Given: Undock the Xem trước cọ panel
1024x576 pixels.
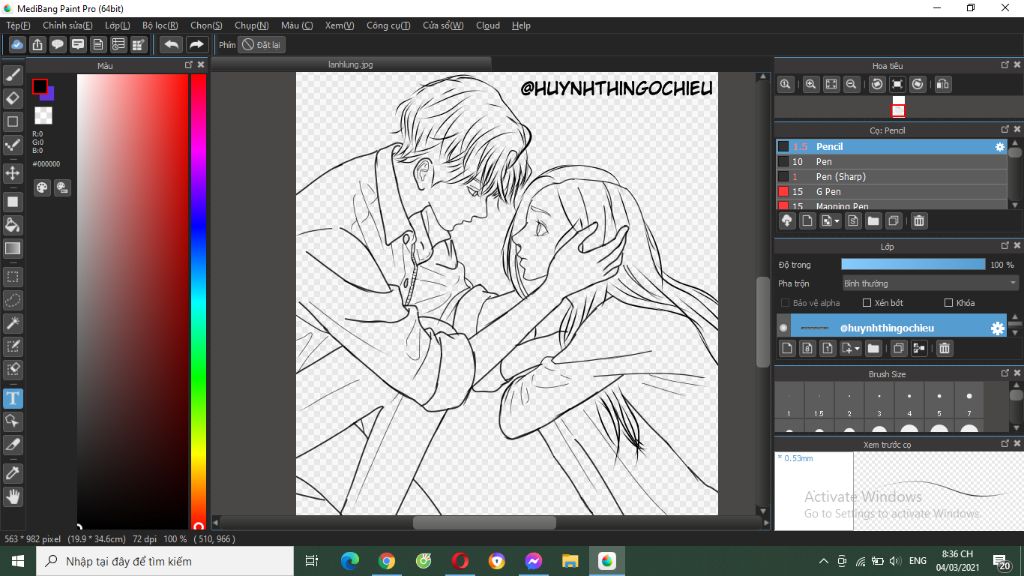Looking at the screenshot, I should click(x=1004, y=443).
